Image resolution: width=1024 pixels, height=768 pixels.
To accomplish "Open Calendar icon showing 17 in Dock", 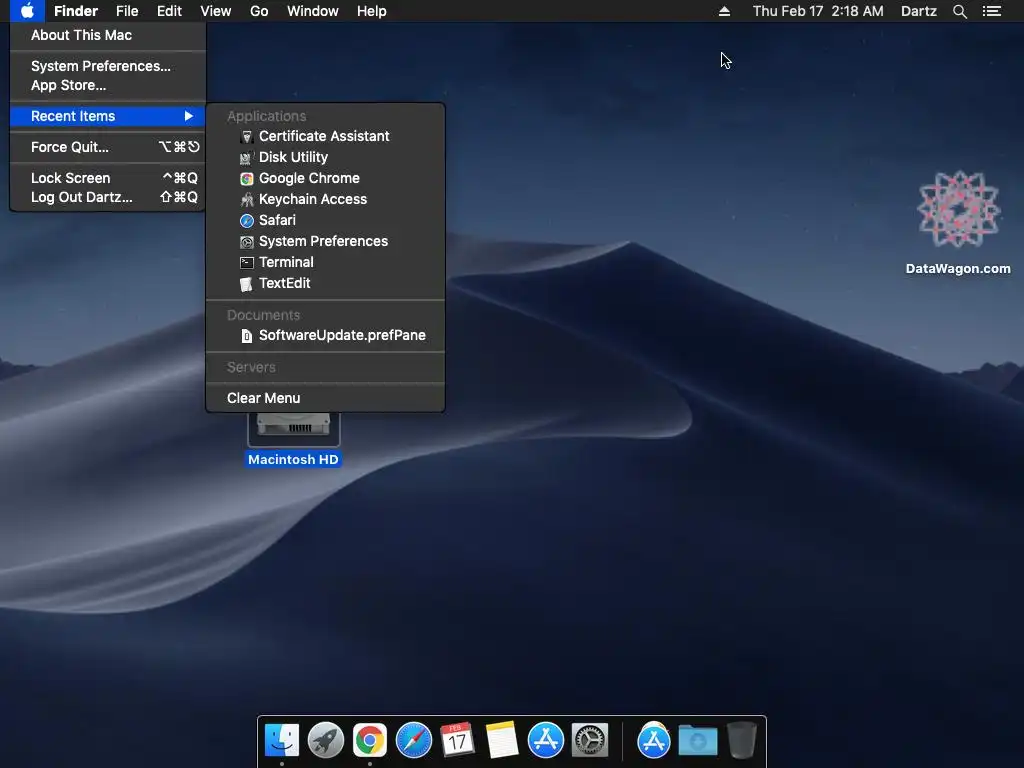I will point(457,741).
